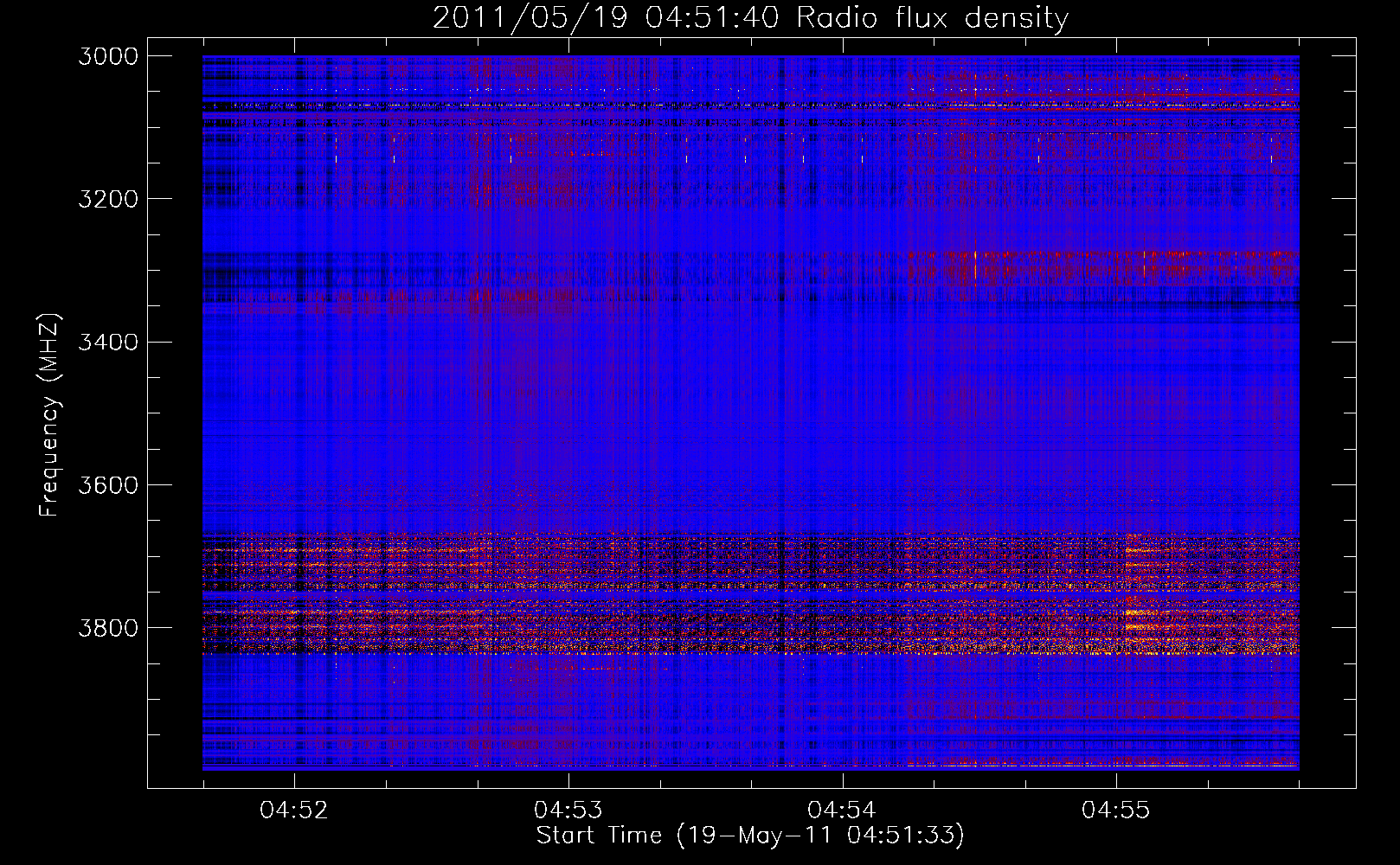The image size is (1400, 865).
Task: Click the 04:53 time axis label
Action: (x=568, y=811)
